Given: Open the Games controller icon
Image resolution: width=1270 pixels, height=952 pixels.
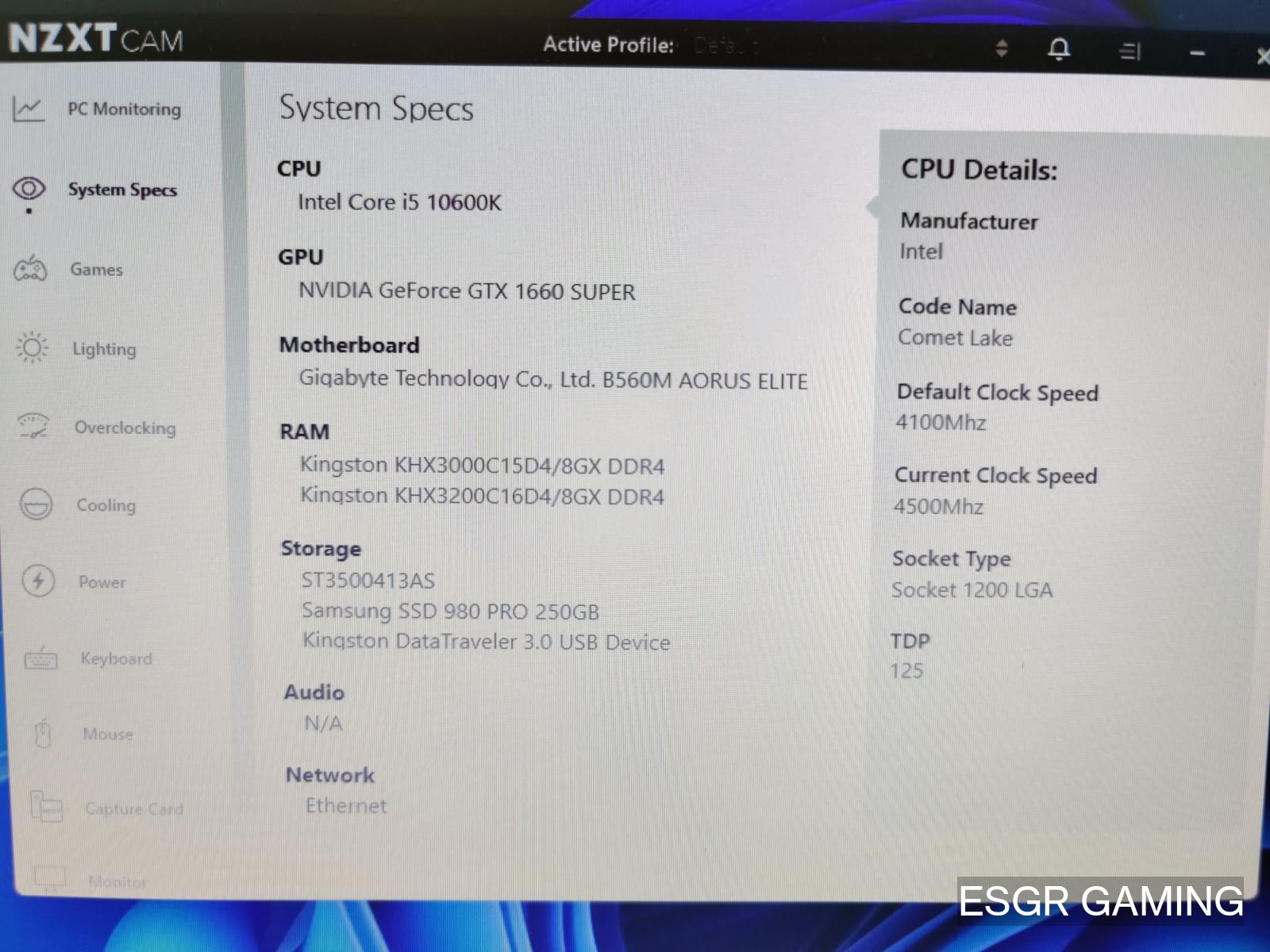Looking at the screenshot, I should tap(31, 269).
